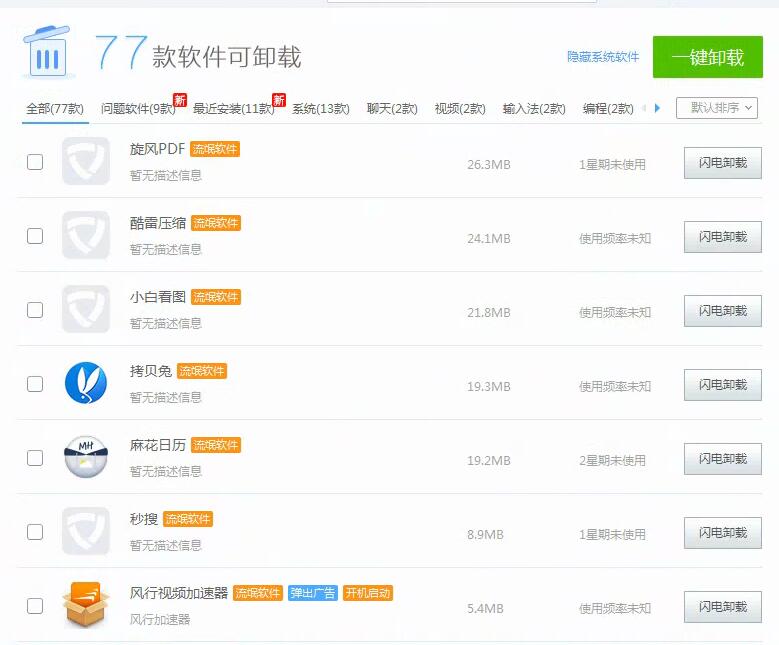This screenshot has height=645, width=779.
Task: Click the 麻花日历 name text
Action: (x=158, y=445)
